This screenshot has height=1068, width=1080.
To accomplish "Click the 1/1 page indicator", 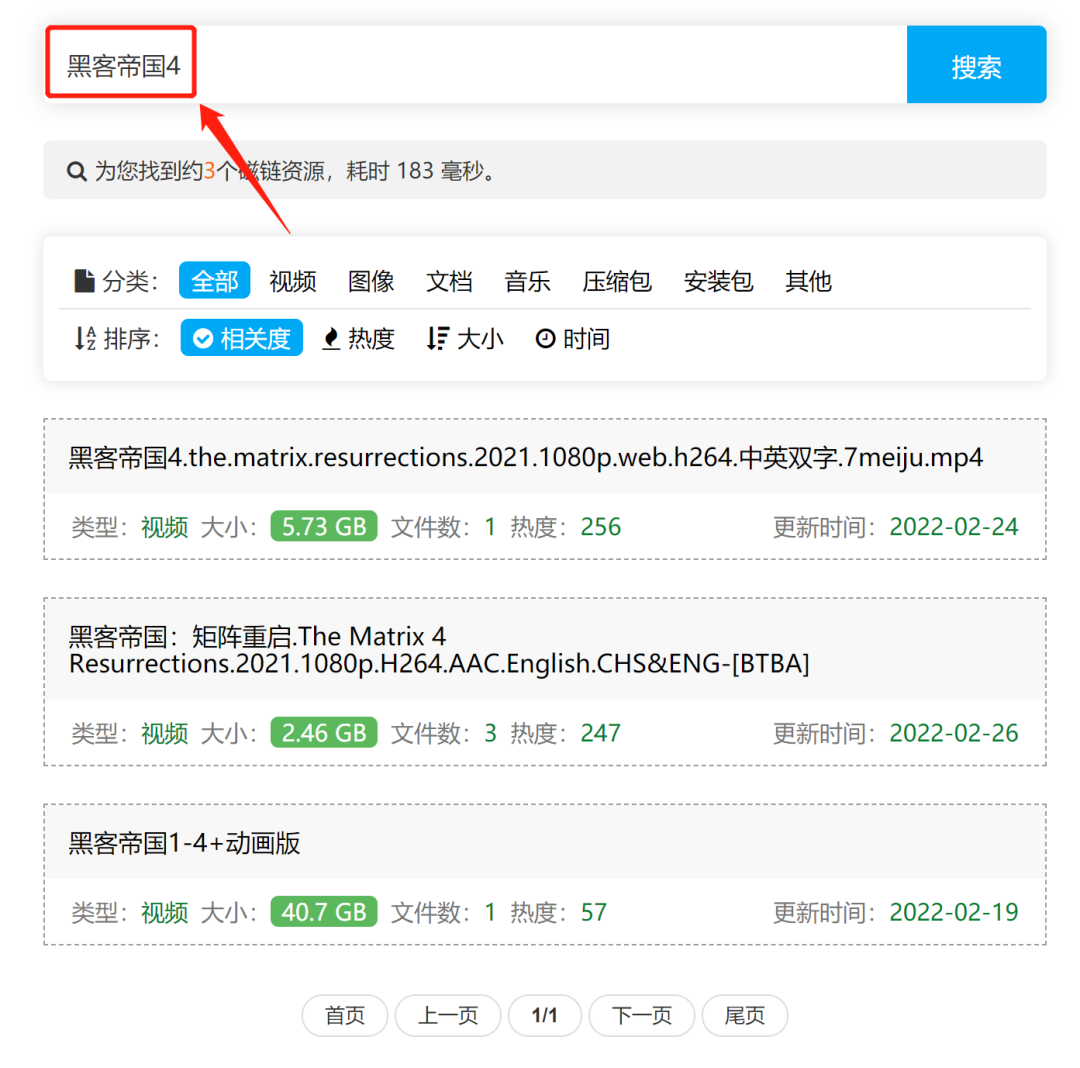I will coord(545,1015).
